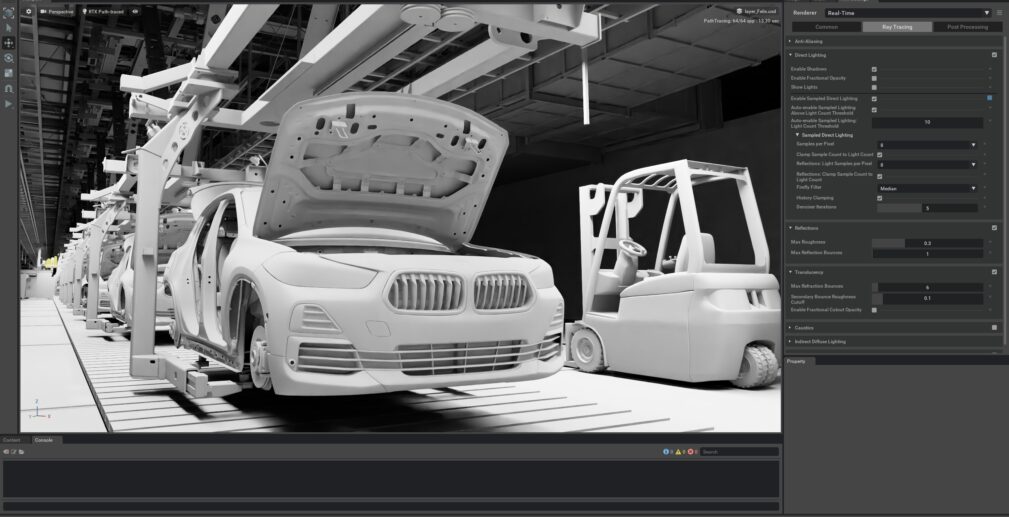Expand the Anti-Aliasing section
Screen dimensions: 1009x517
tap(809, 41)
